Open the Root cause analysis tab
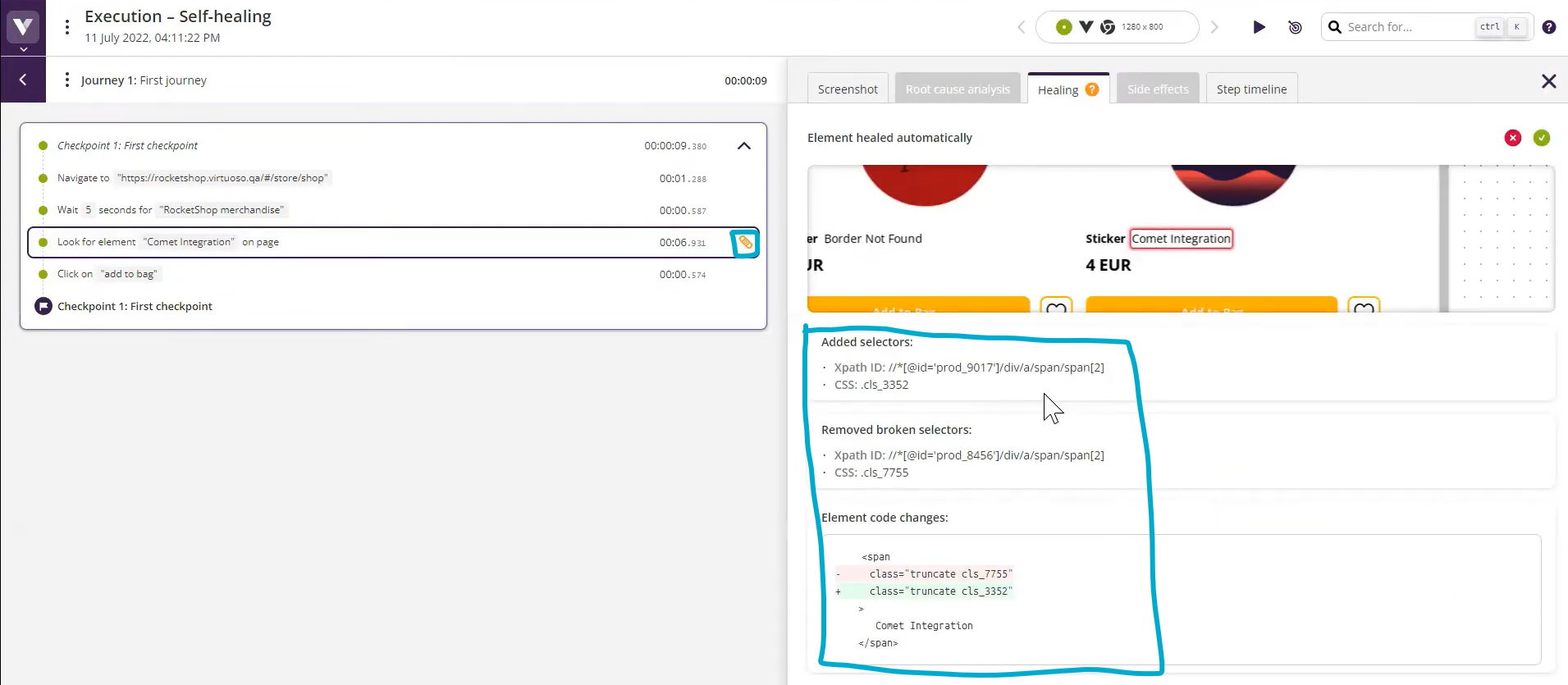Viewport: 1568px width, 685px height. coord(957,89)
